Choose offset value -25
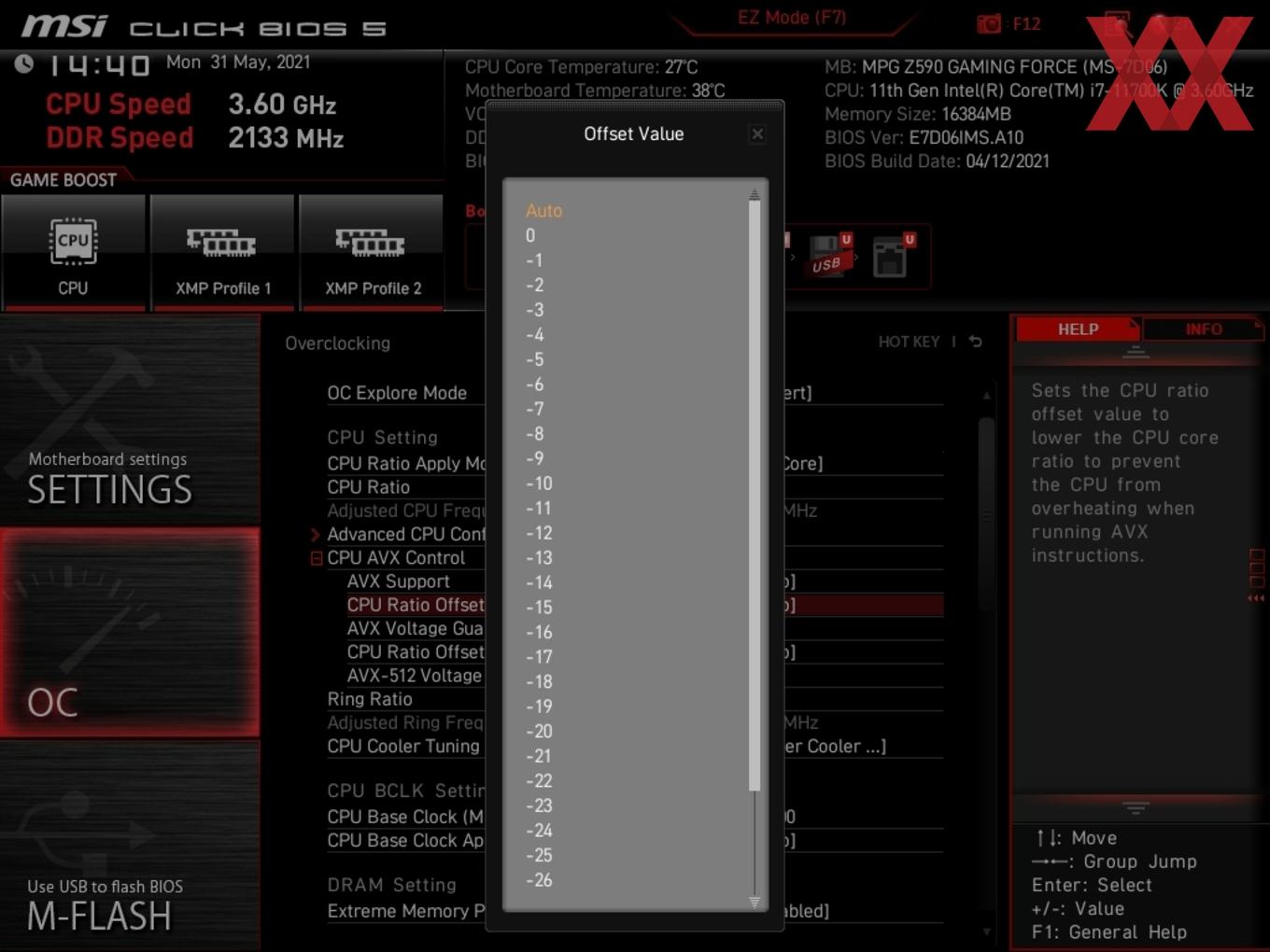The width and height of the screenshot is (1270, 952). click(x=539, y=855)
